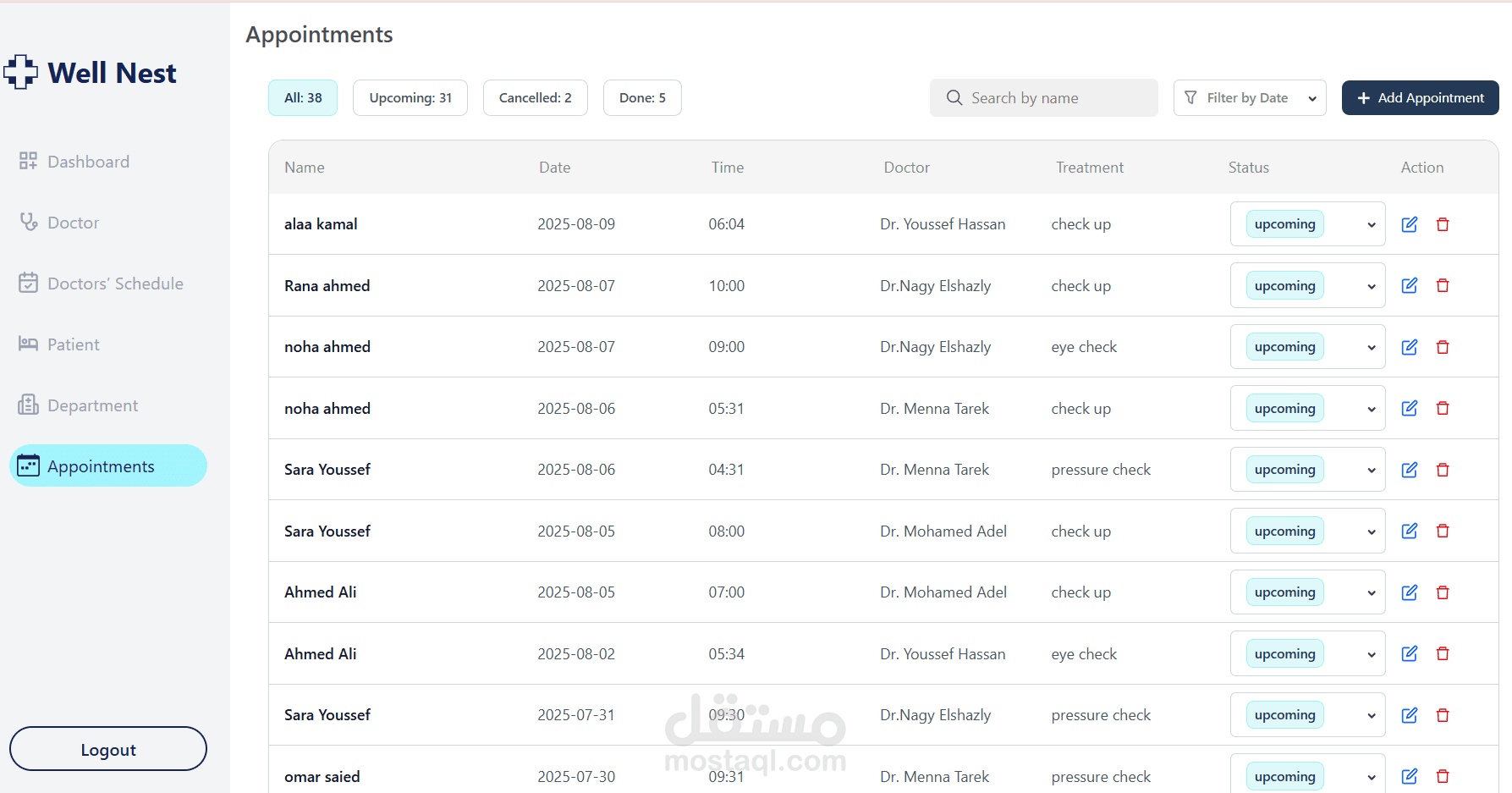1512x793 pixels.
Task: Click the Name column header
Action: pyautogui.click(x=305, y=168)
